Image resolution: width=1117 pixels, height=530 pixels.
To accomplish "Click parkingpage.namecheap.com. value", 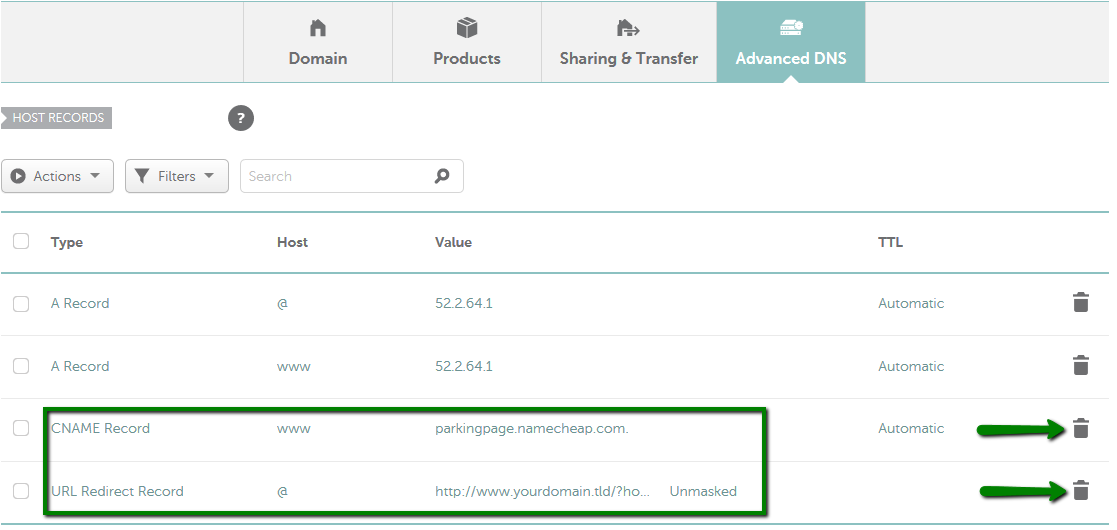I will click(531, 428).
